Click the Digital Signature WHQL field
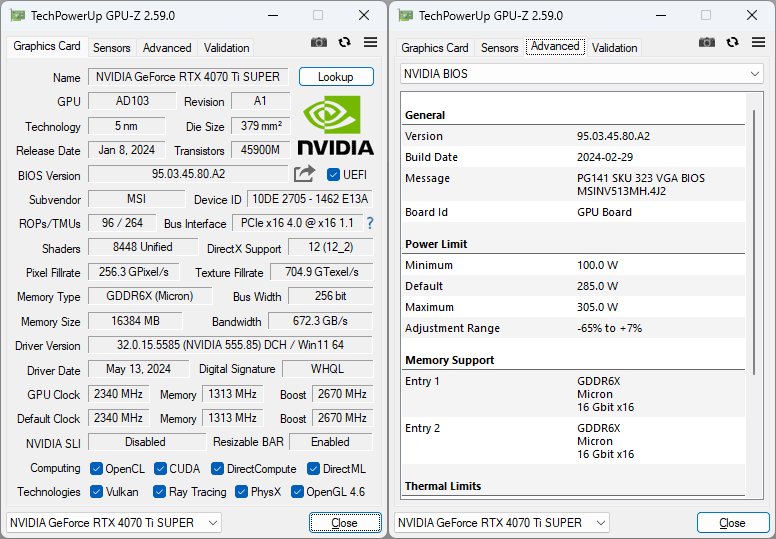Image resolution: width=776 pixels, height=539 pixels. pos(327,369)
